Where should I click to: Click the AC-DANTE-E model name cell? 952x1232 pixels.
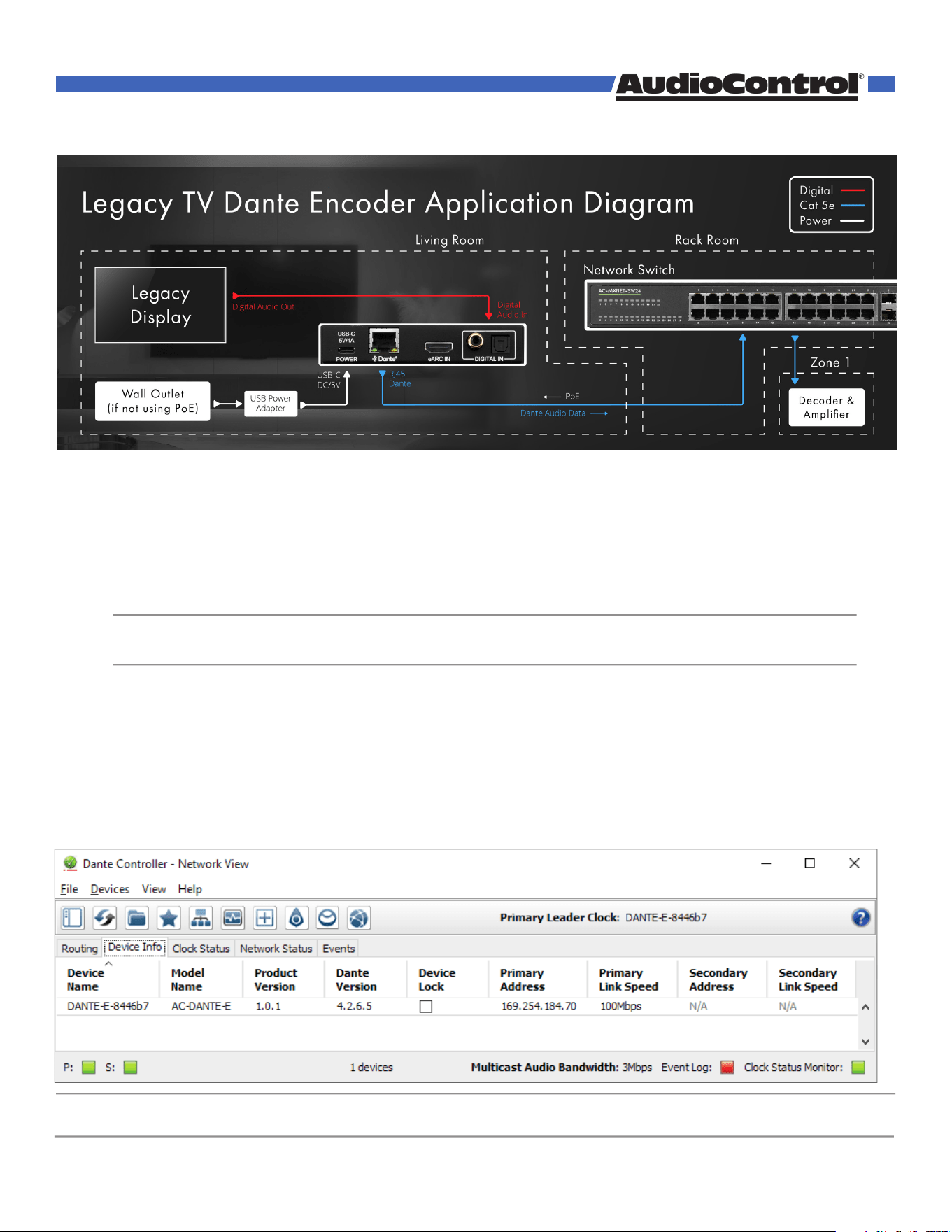(x=201, y=1006)
